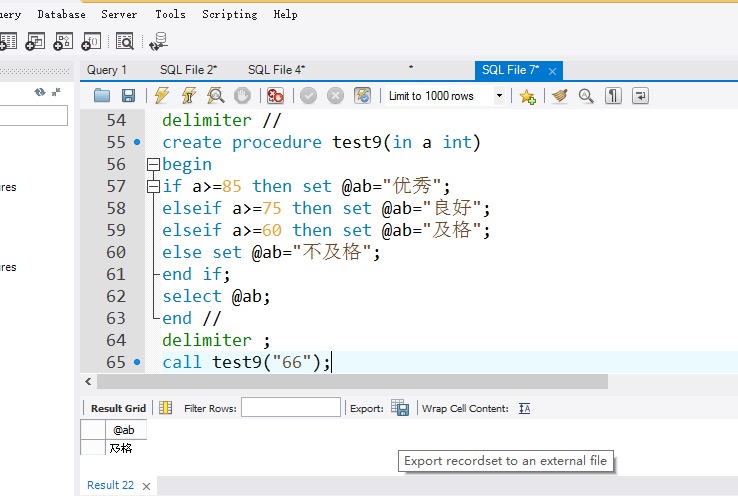The height and width of the screenshot is (496, 738).
Task: Switch to the SQL File 4* tab
Action: pyautogui.click(x=276, y=70)
